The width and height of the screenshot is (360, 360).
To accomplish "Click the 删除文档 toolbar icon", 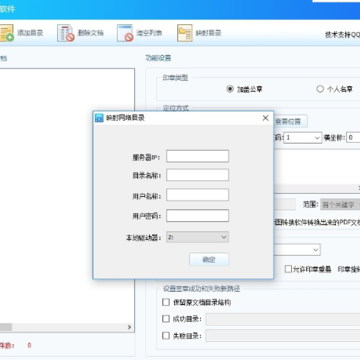I will 65,33.
